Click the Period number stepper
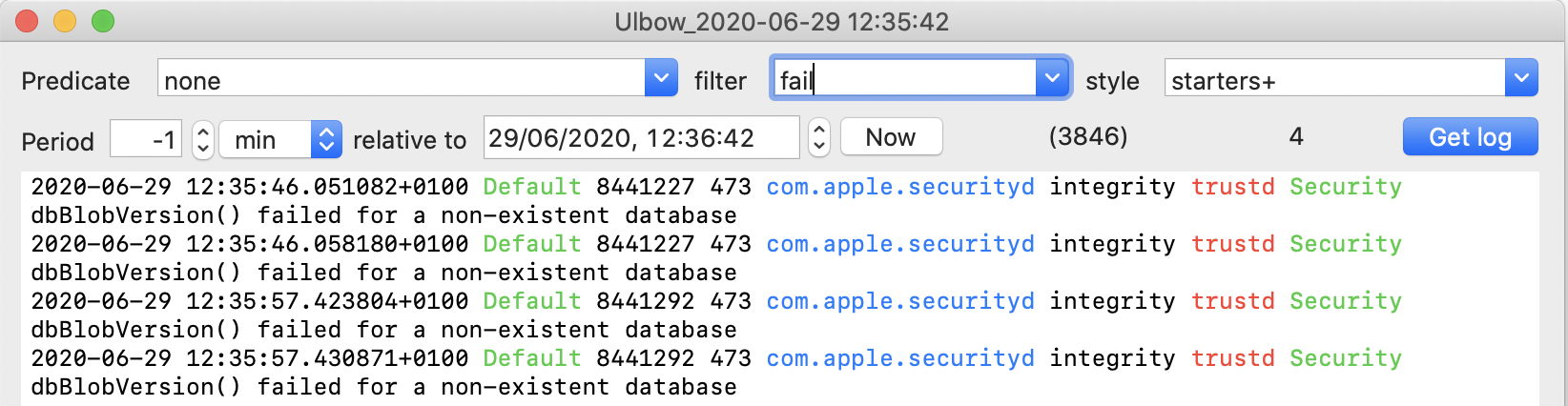 click(x=202, y=139)
